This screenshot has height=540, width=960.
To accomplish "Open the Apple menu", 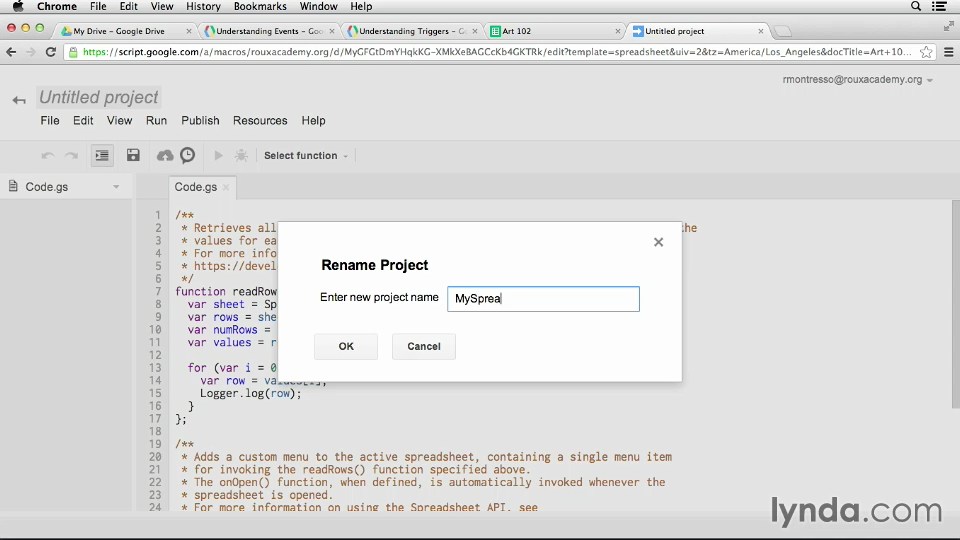I will click(18, 6).
